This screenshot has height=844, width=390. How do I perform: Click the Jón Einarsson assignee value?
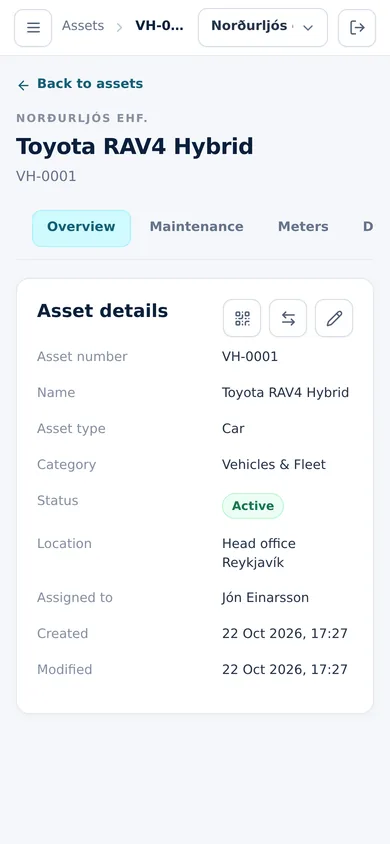coord(265,597)
